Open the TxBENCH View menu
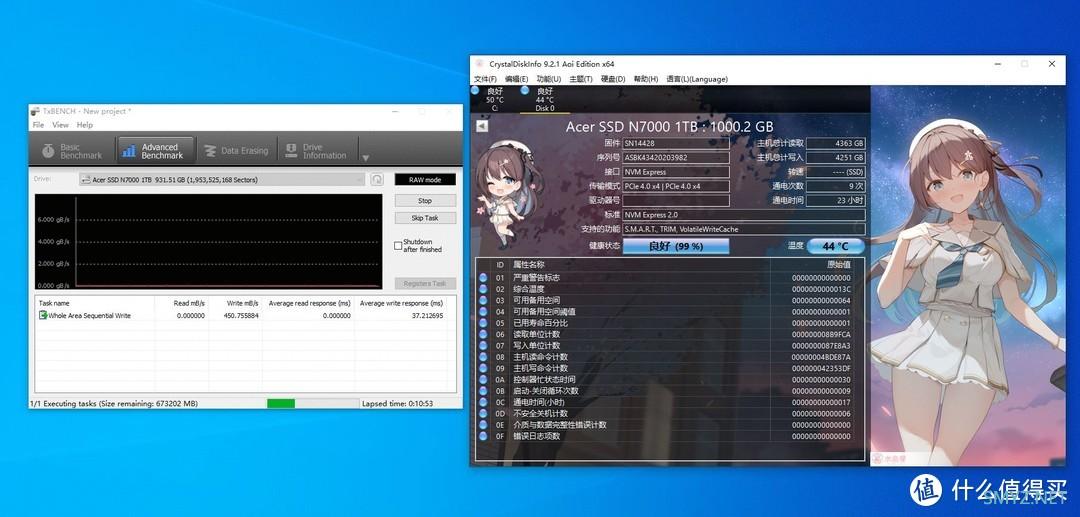Viewport: 1080px width, 517px height. click(x=61, y=125)
